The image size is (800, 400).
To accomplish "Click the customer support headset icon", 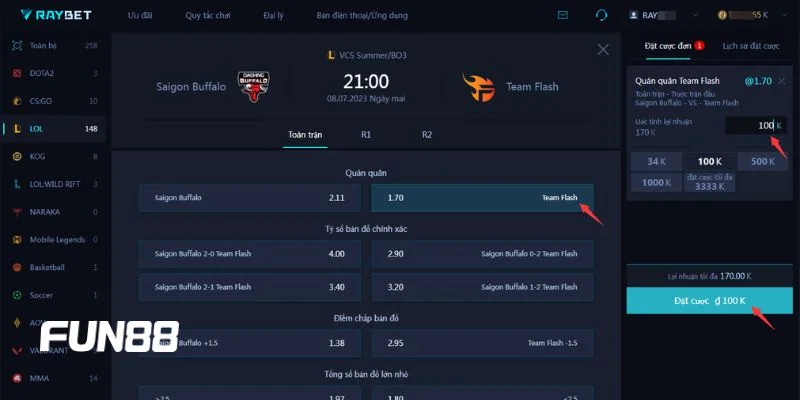I will point(601,16).
